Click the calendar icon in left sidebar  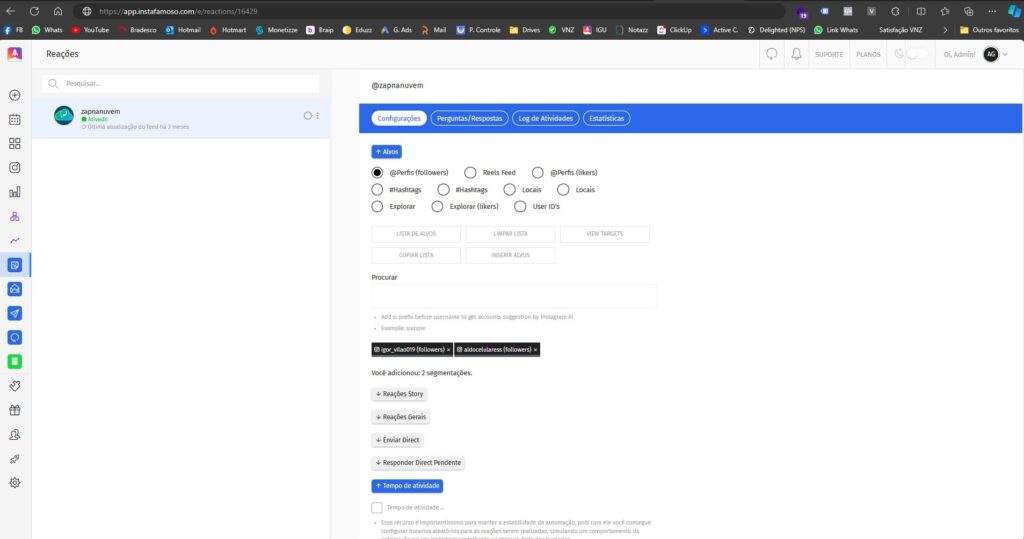click(x=15, y=120)
